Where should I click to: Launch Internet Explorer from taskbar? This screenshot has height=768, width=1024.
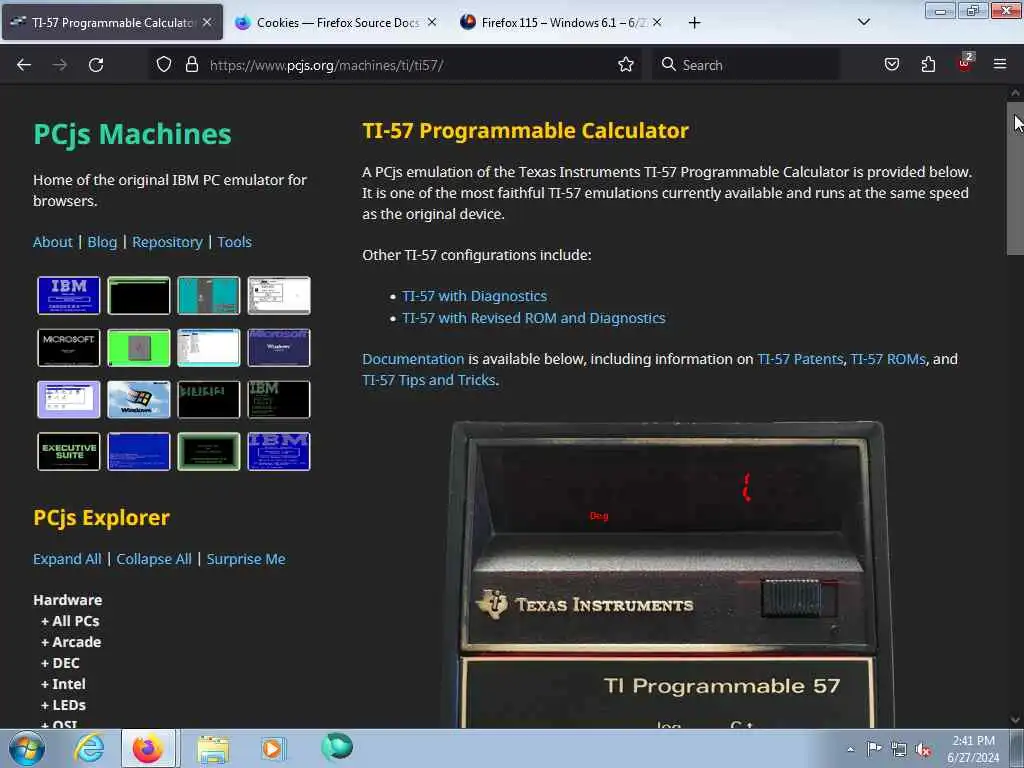tap(89, 748)
